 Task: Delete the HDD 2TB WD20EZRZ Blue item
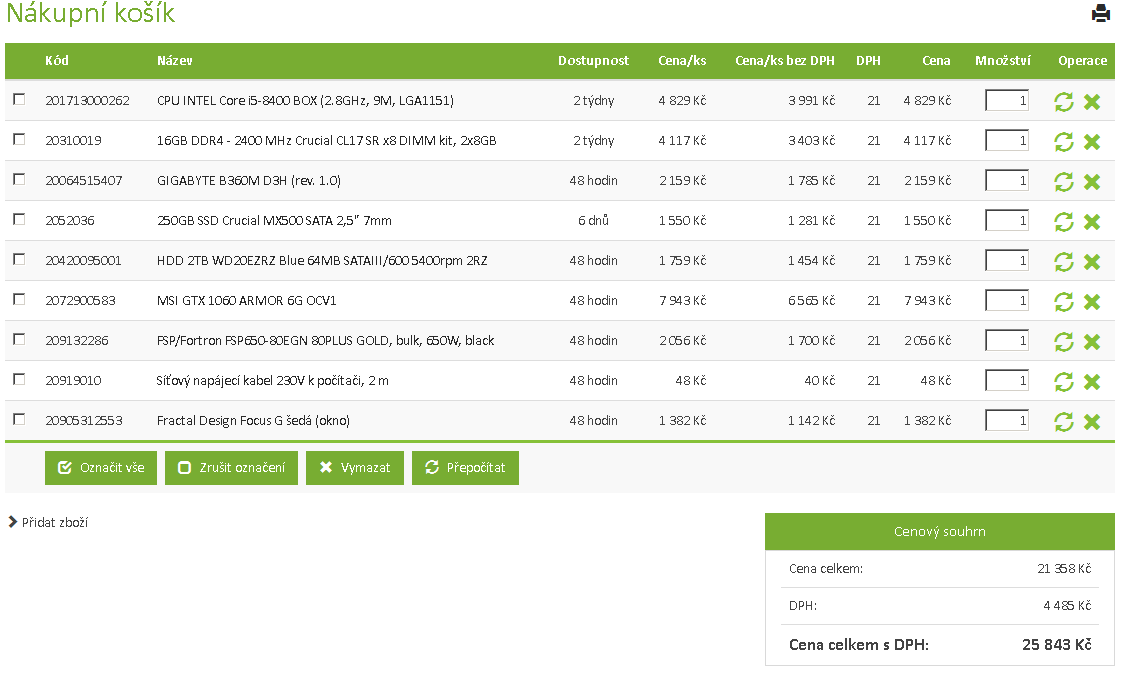pos(1092,262)
